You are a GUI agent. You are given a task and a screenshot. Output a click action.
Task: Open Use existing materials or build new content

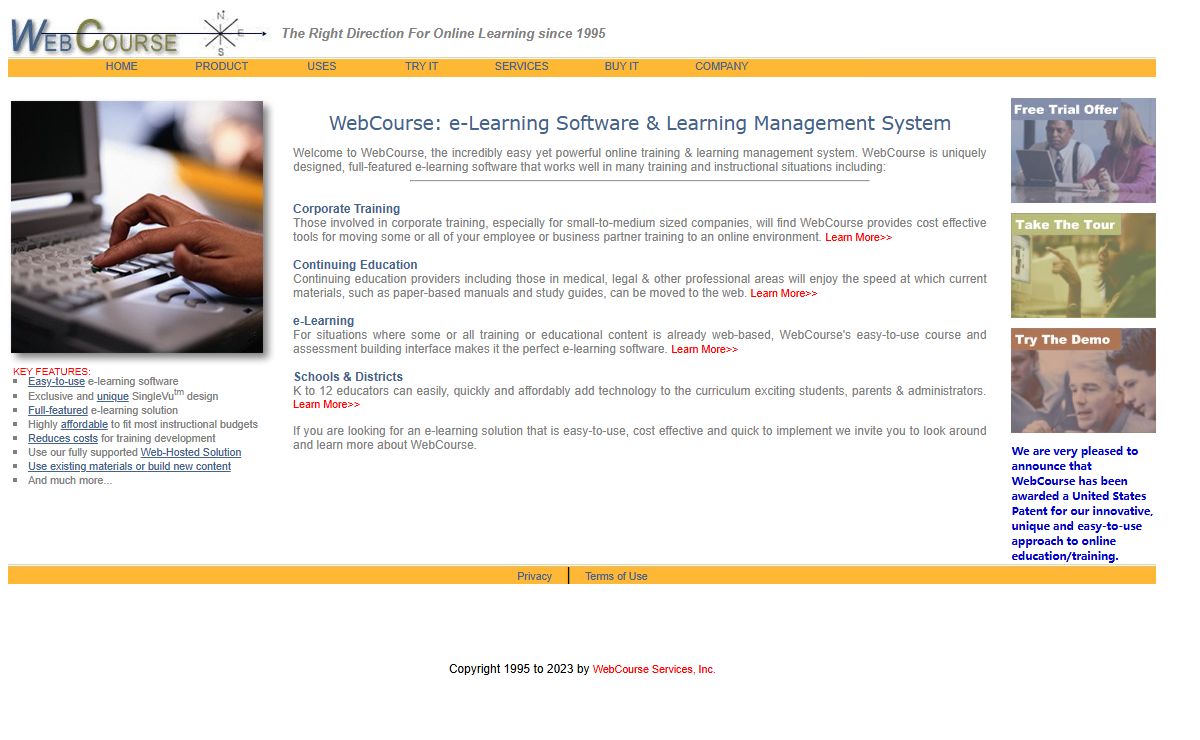(129, 466)
